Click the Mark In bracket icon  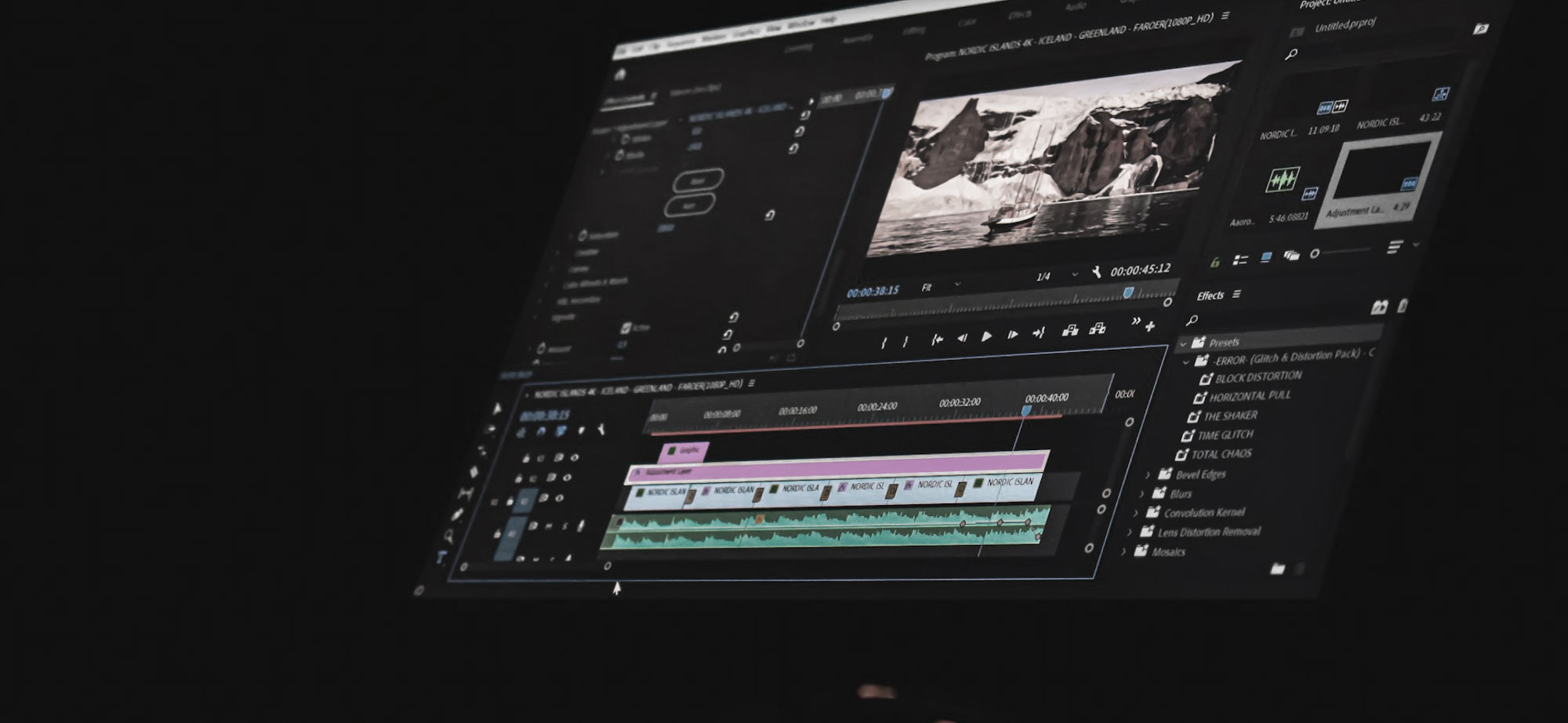tap(884, 343)
